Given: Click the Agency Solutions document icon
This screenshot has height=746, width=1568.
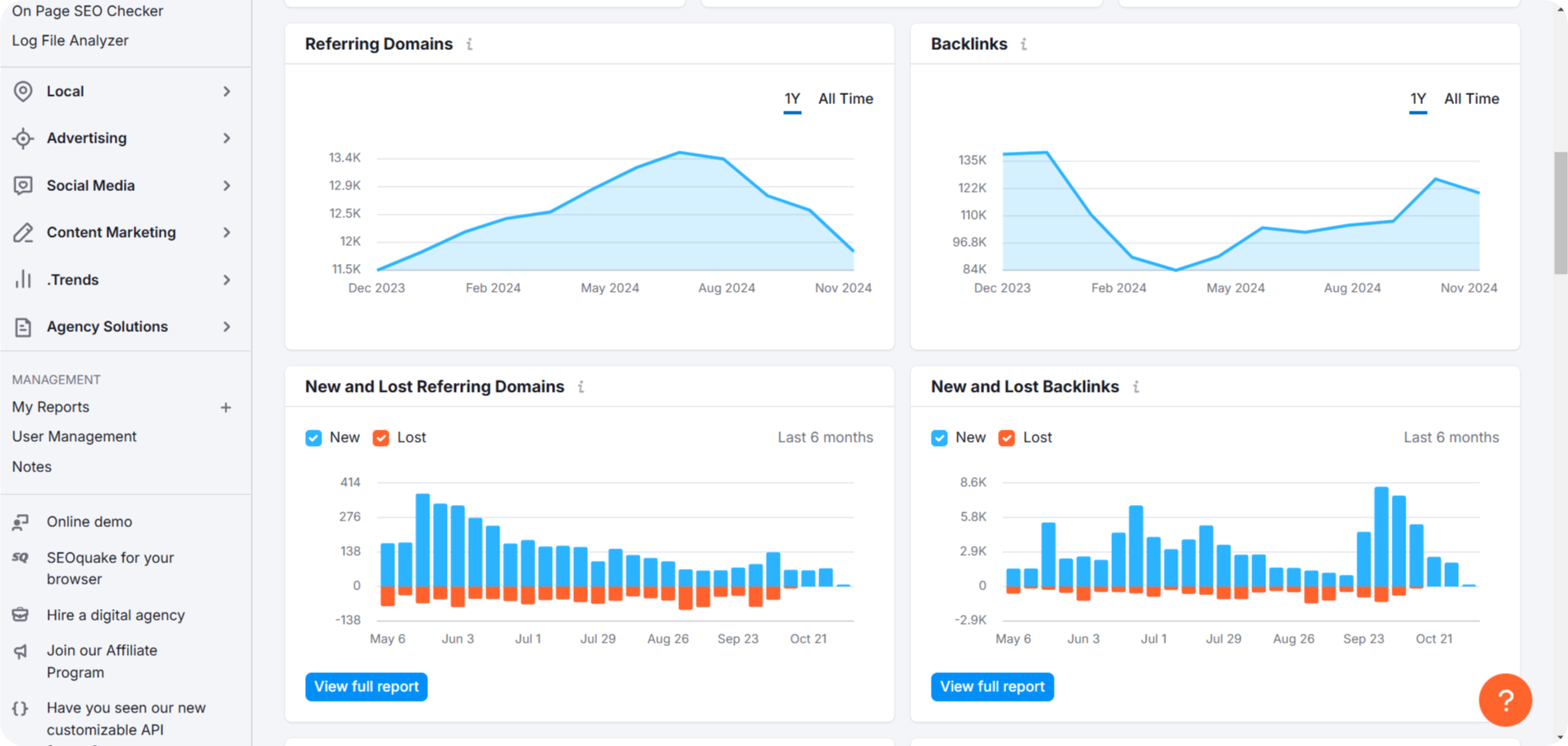Looking at the screenshot, I should [24, 326].
